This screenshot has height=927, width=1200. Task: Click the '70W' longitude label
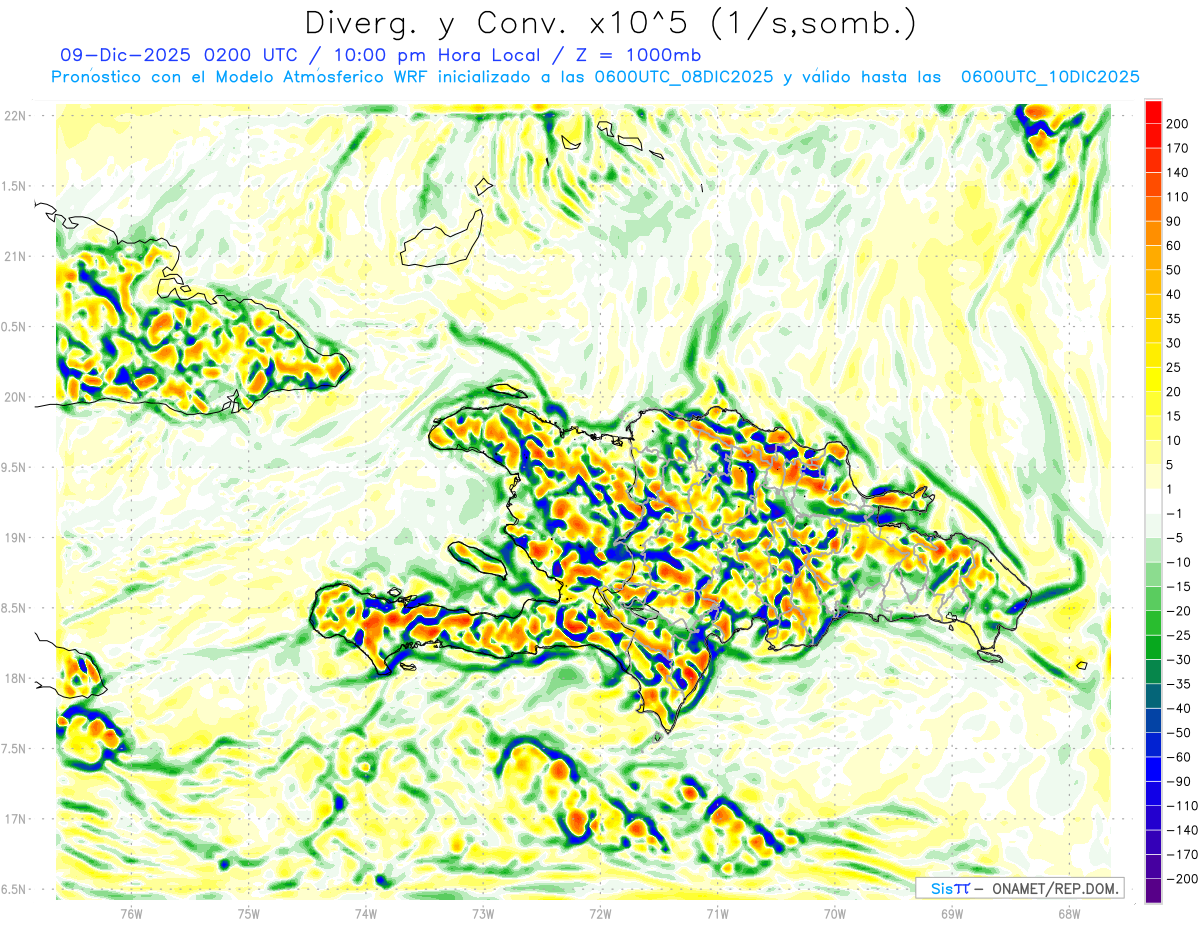click(x=835, y=913)
